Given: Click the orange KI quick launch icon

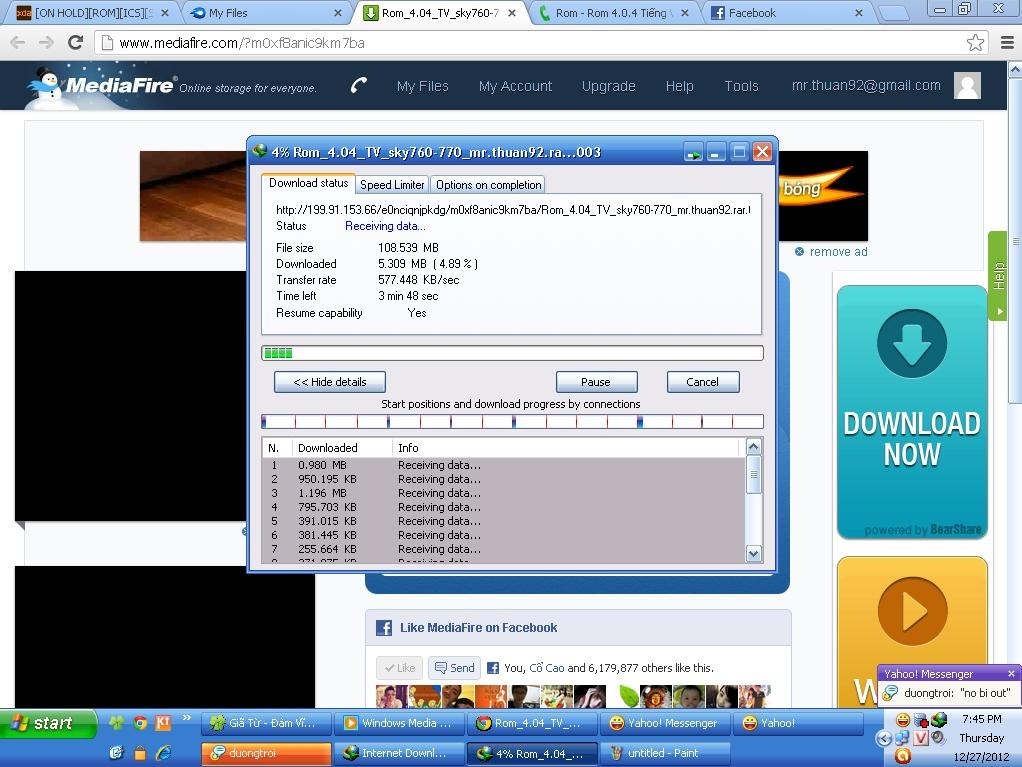Looking at the screenshot, I should [x=163, y=723].
